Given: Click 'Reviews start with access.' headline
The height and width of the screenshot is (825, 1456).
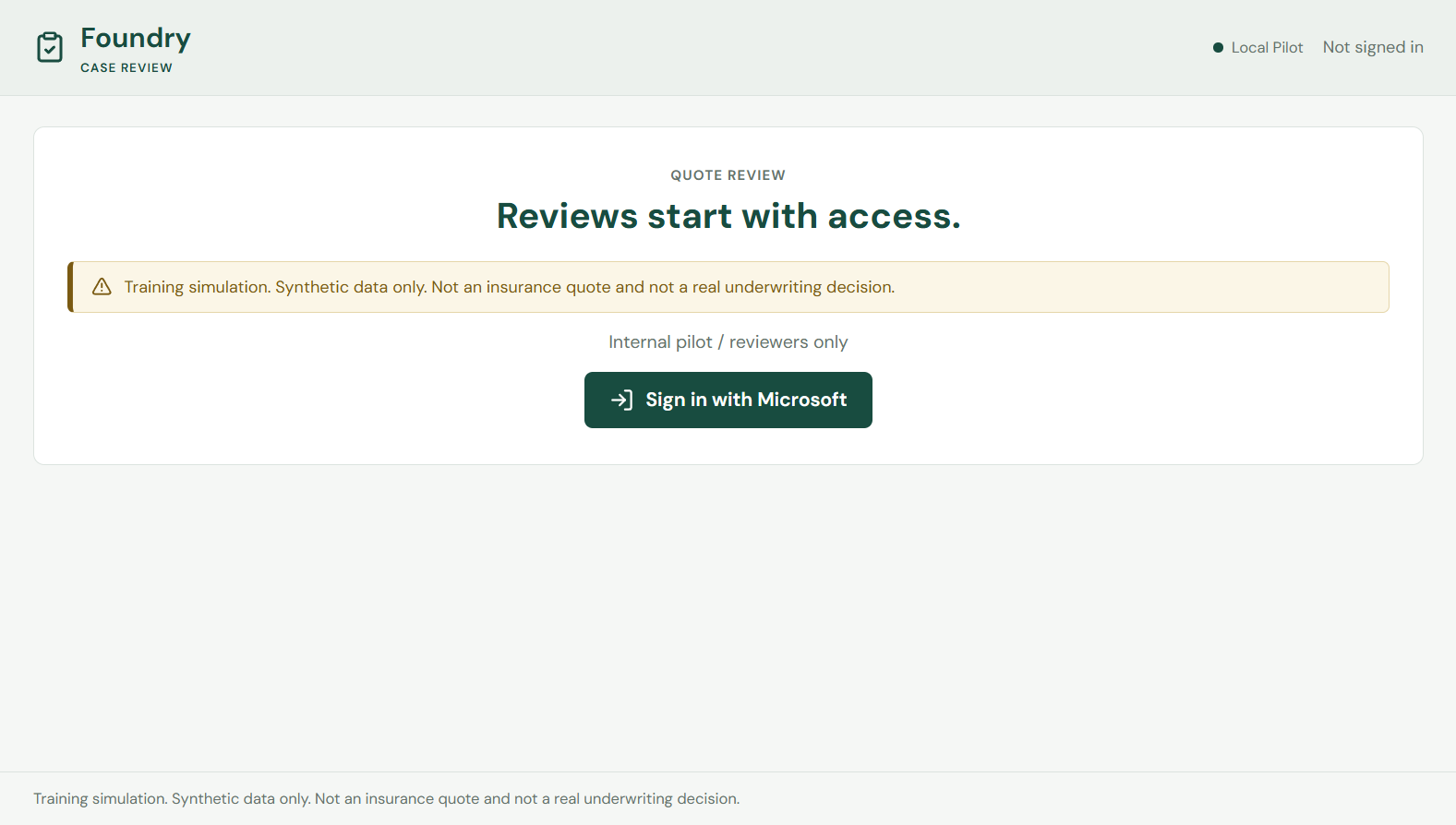Looking at the screenshot, I should (728, 216).
